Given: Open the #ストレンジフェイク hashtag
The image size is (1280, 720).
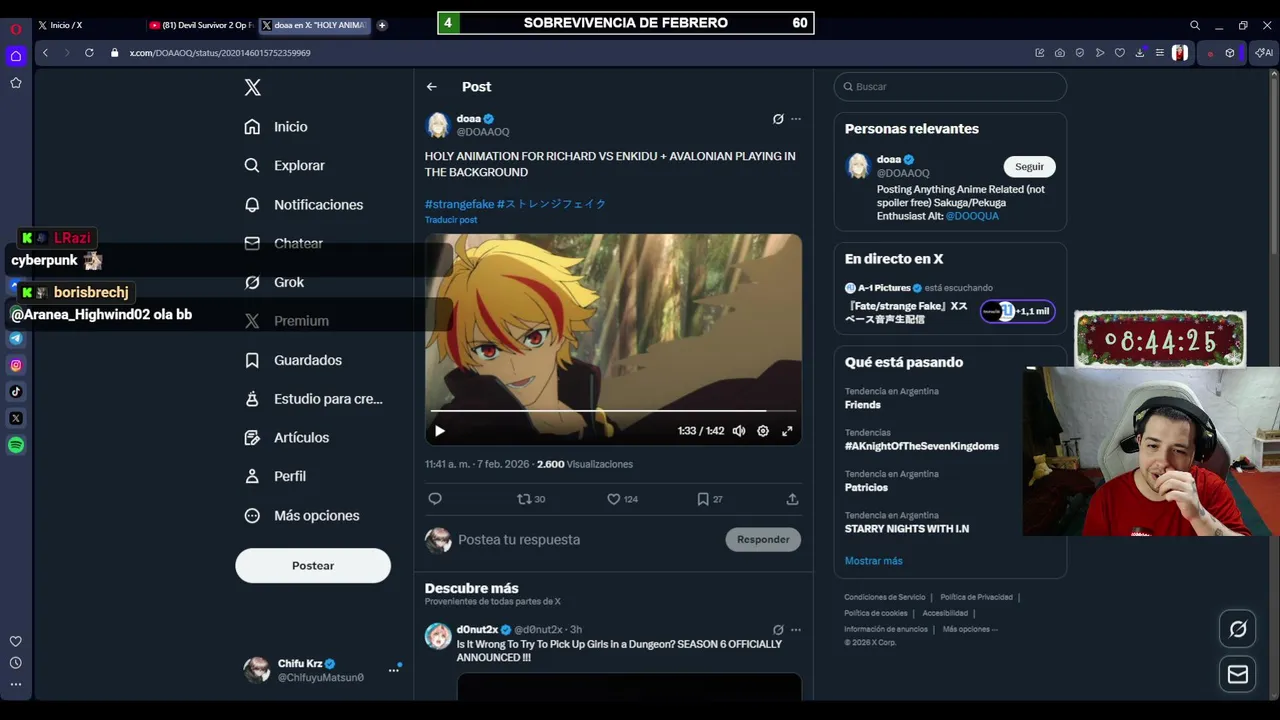Looking at the screenshot, I should [x=552, y=204].
